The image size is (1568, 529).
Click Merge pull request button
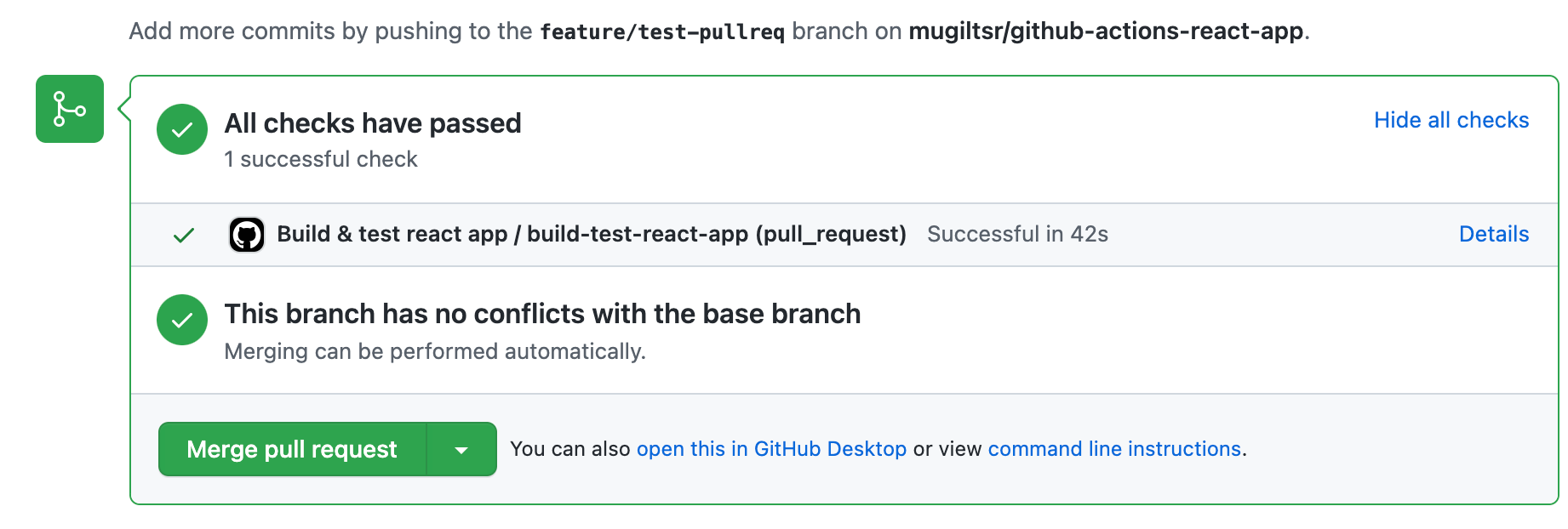tap(292, 449)
